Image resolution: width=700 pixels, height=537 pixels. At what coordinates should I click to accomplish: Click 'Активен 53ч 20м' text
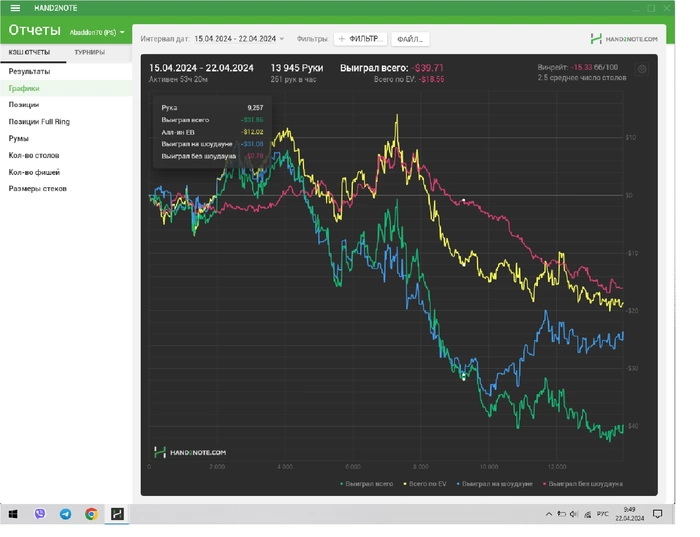(178, 79)
